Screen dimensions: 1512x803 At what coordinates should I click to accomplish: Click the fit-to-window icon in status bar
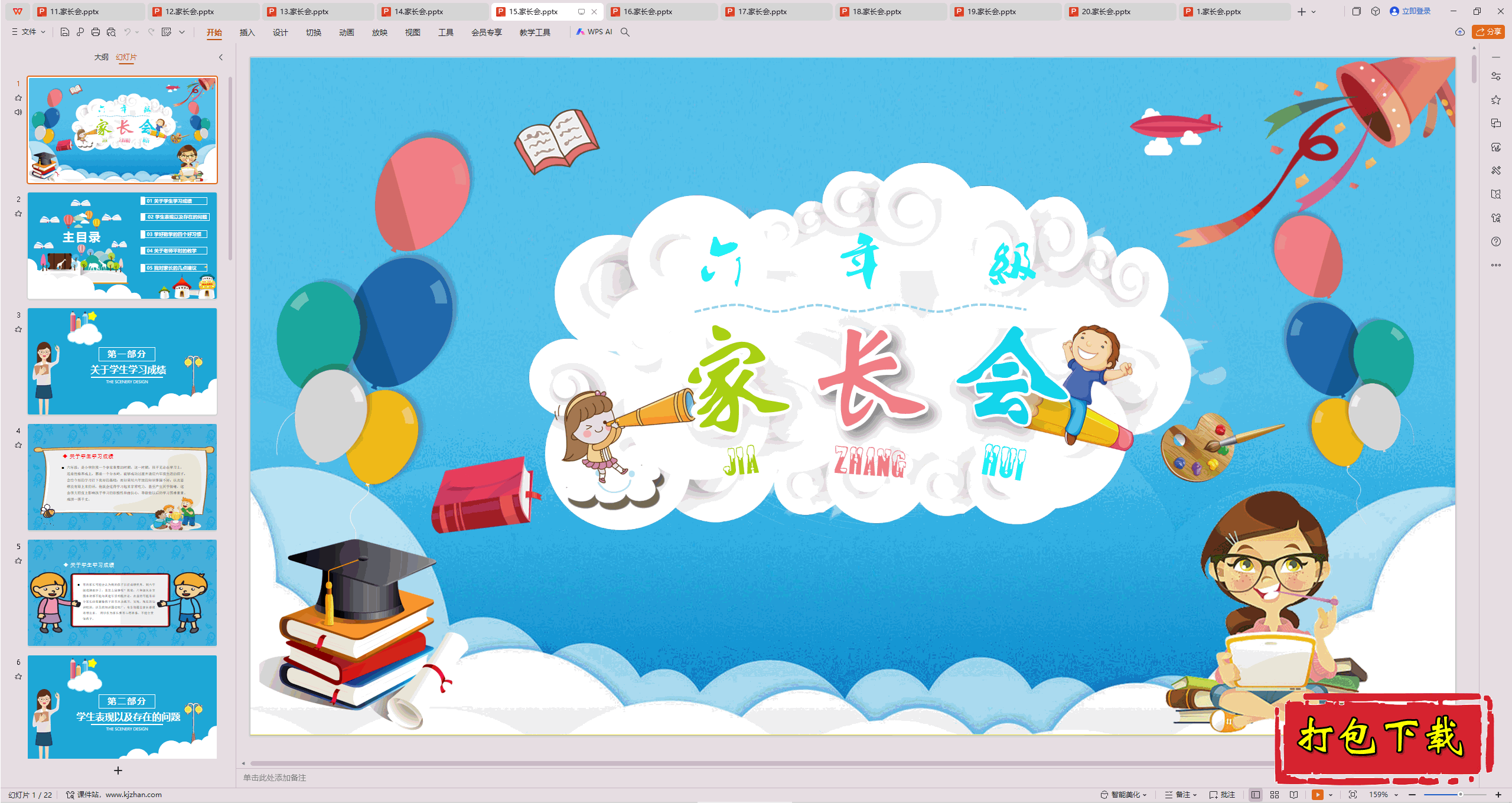point(1353,795)
